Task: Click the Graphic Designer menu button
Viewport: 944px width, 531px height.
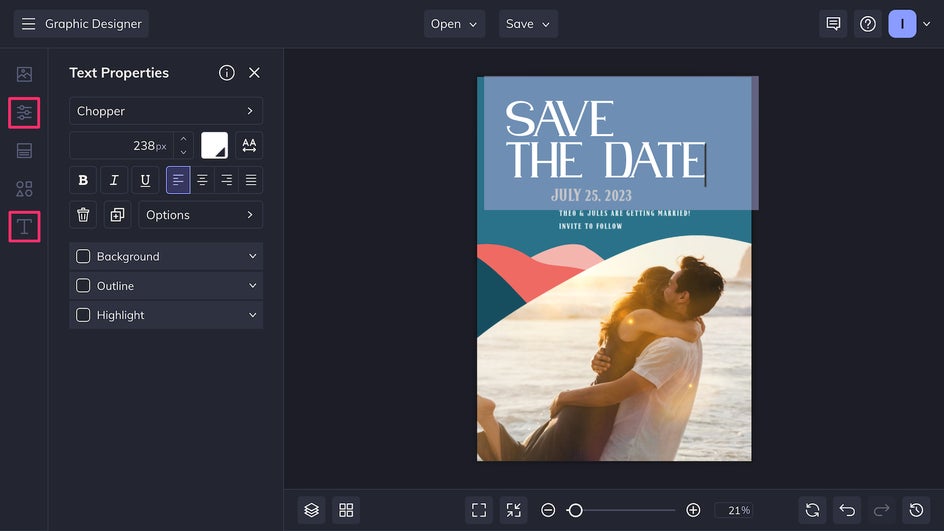Action: [81, 24]
